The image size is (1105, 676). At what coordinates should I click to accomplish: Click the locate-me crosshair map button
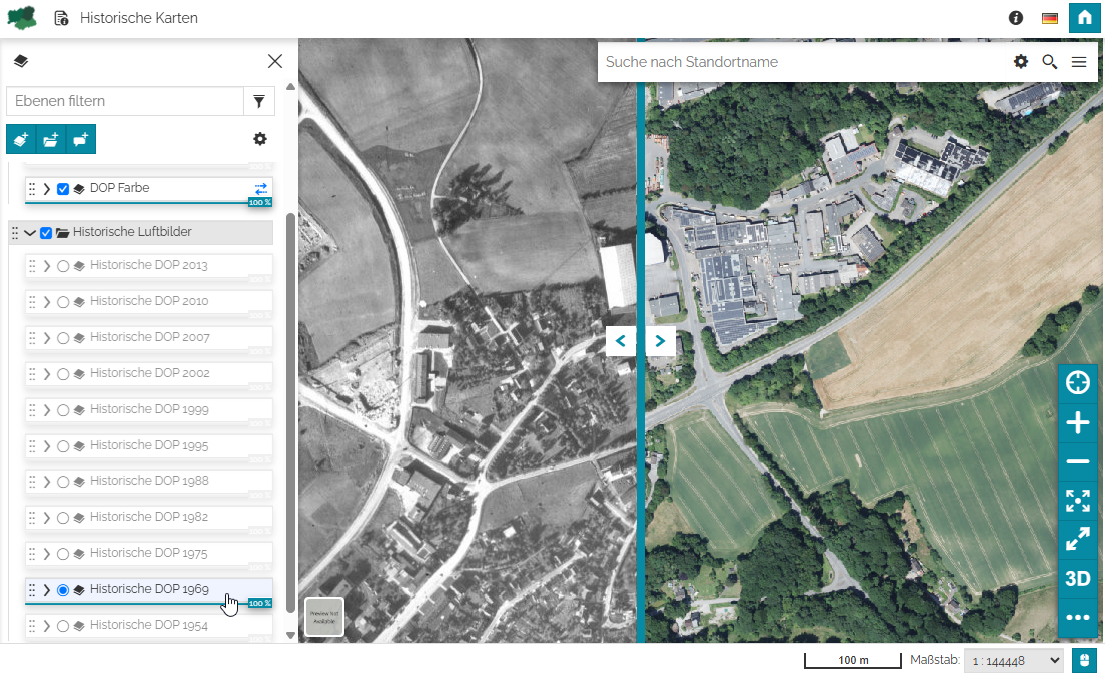(x=1077, y=383)
